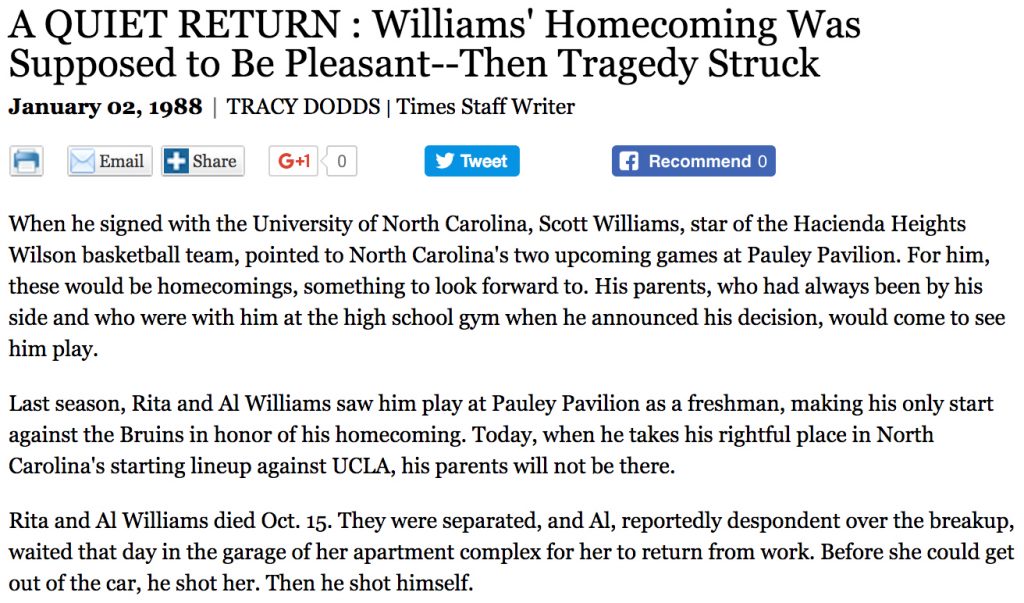Image resolution: width=1024 pixels, height=603 pixels.
Task: Click paragraph starting 'Rita and Al Williams died'
Action: 511,551
